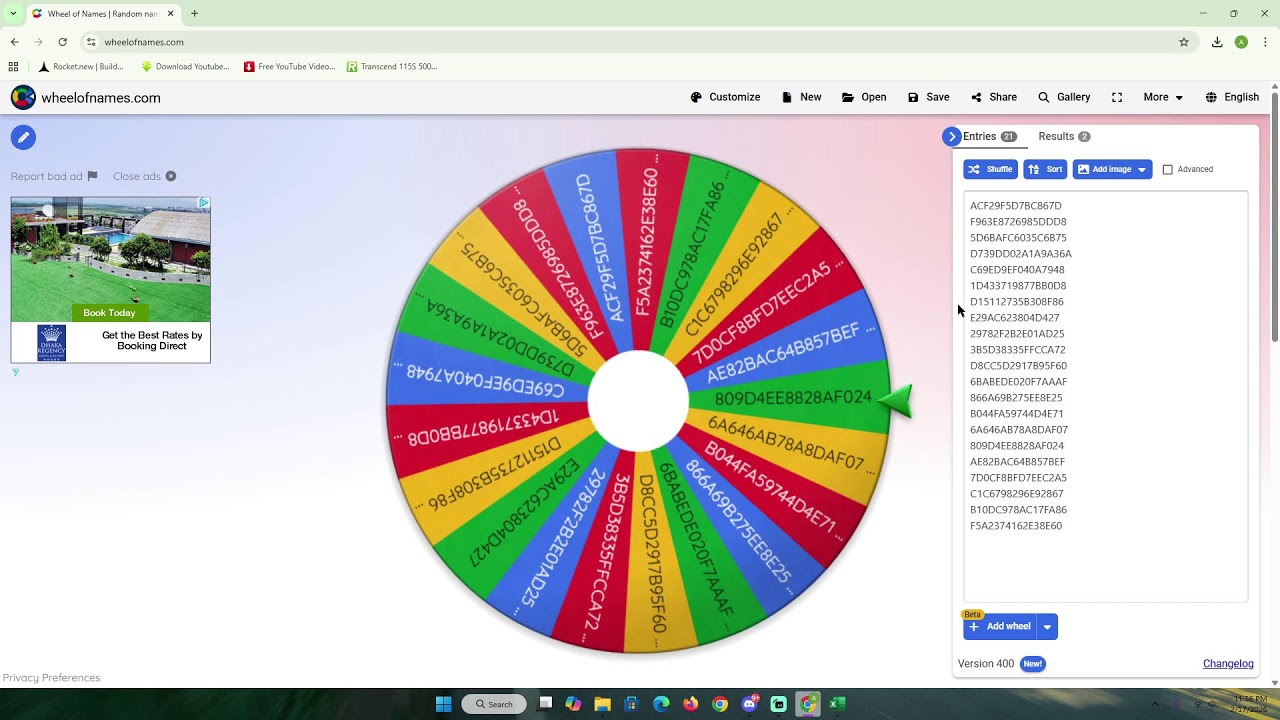Bookmark the page with the star icon
This screenshot has height=720, width=1280.
1184,42
